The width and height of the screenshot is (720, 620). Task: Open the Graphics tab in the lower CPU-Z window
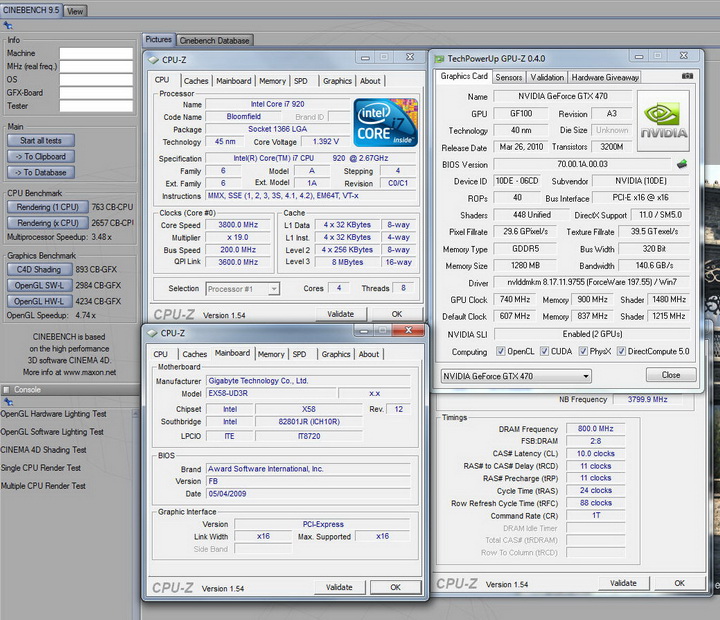pos(336,354)
